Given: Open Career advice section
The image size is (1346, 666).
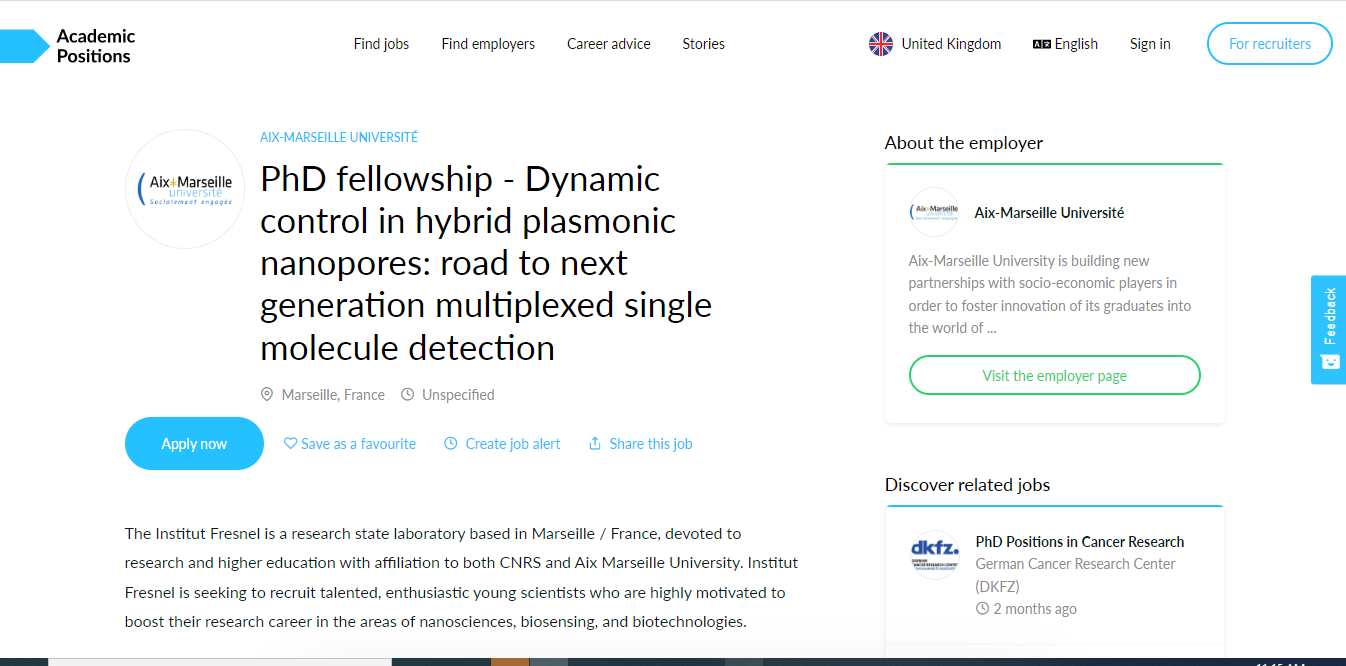Looking at the screenshot, I should point(608,44).
